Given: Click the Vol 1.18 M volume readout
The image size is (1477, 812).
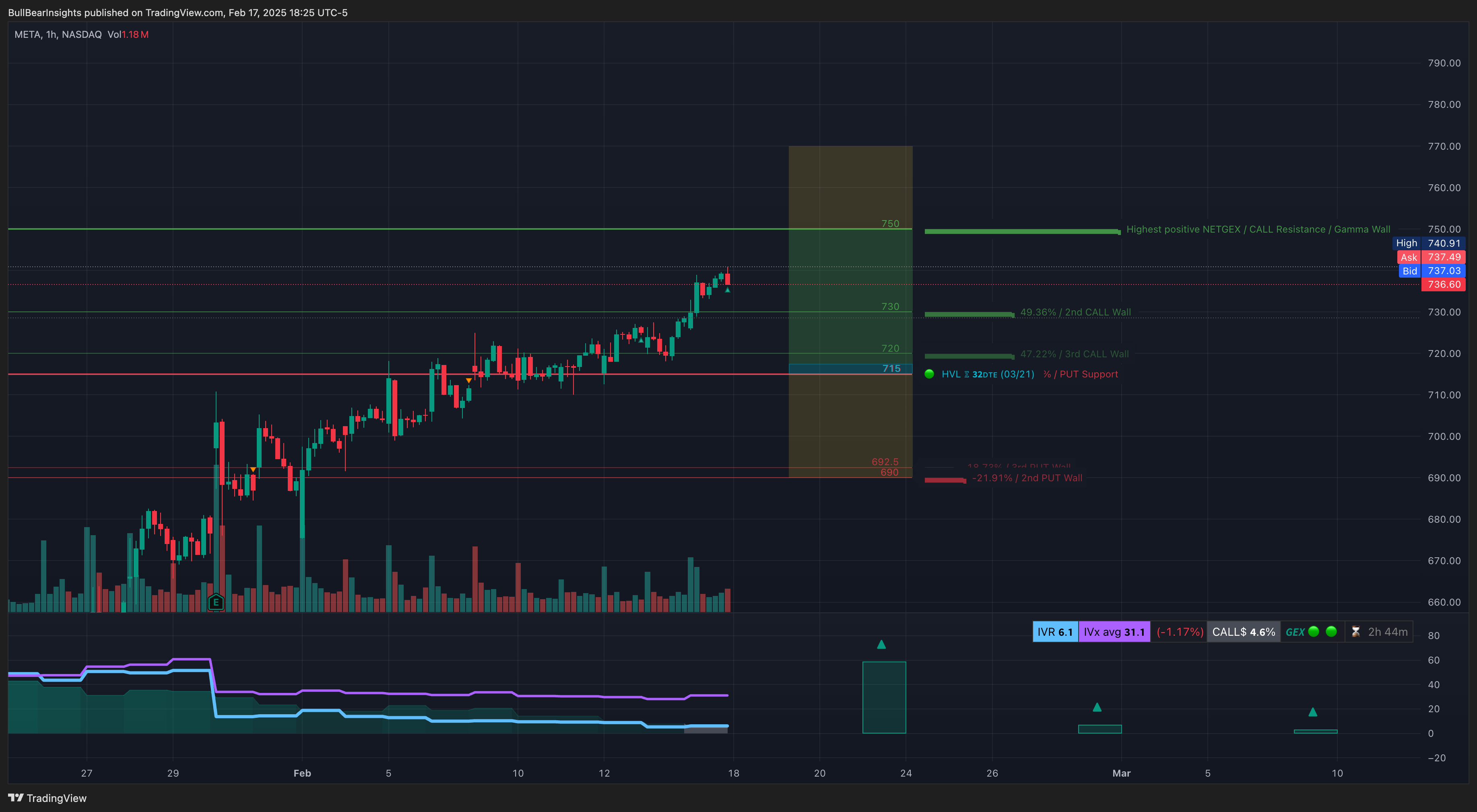Looking at the screenshot, I should (x=128, y=35).
